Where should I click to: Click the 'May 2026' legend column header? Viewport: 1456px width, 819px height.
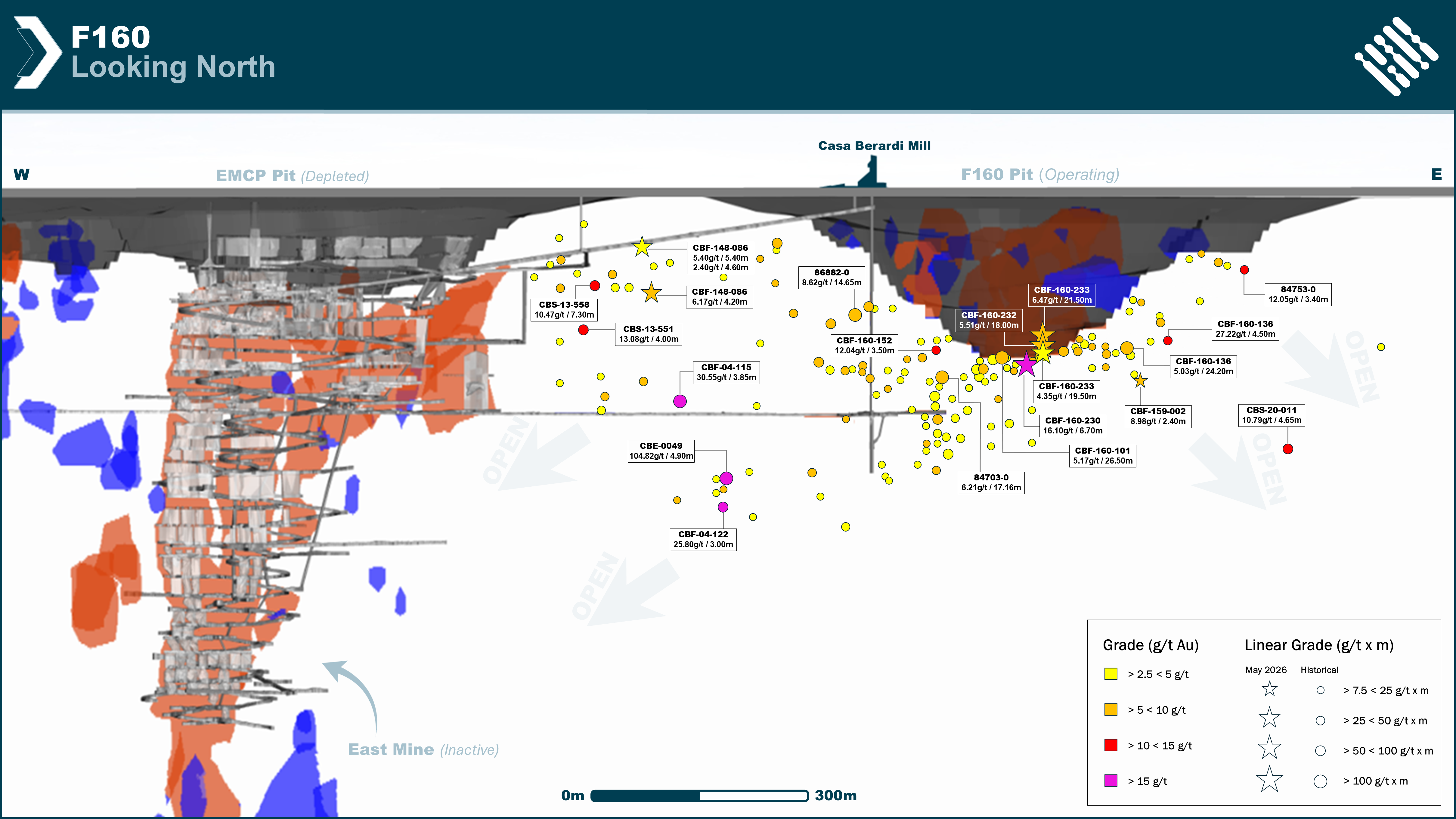(x=1265, y=670)
